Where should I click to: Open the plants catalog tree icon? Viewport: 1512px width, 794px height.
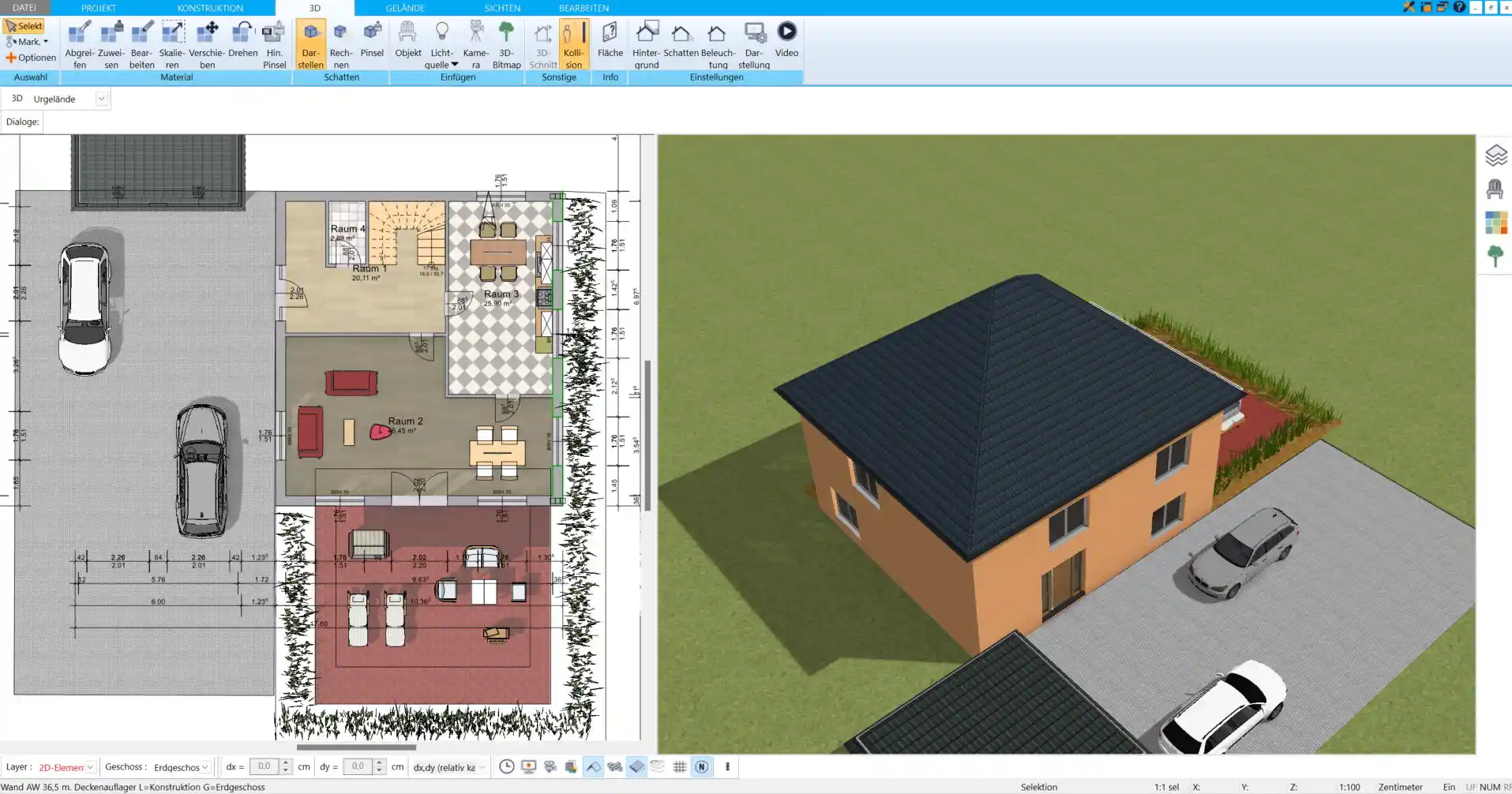pos(1495,257)
